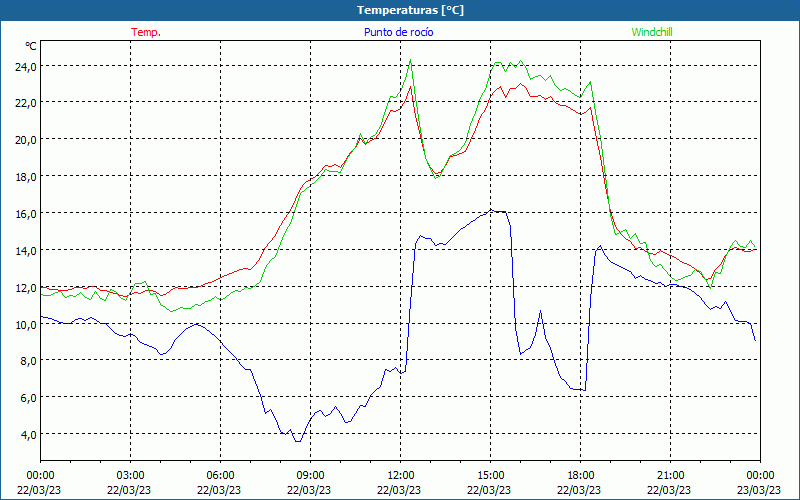
Task: Click the 18:00 time axis label
Action: [581, 475]
